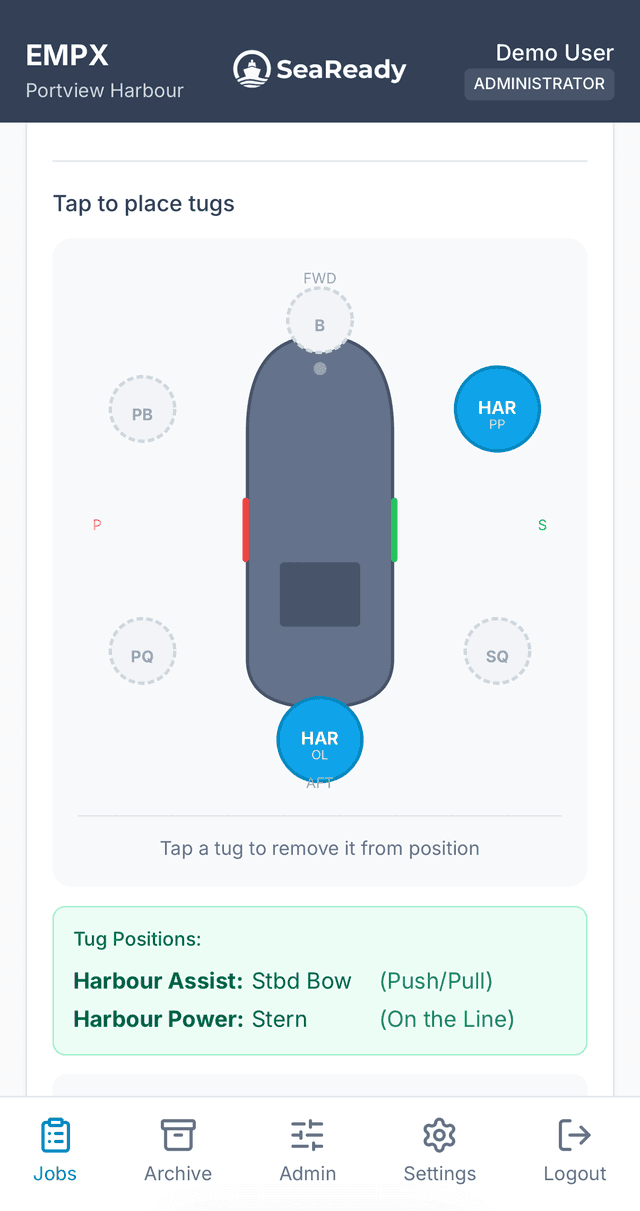Tap the cargo hatch on the vessel diagram
This screenshot has width=640, height=1211.
[320, 594]
